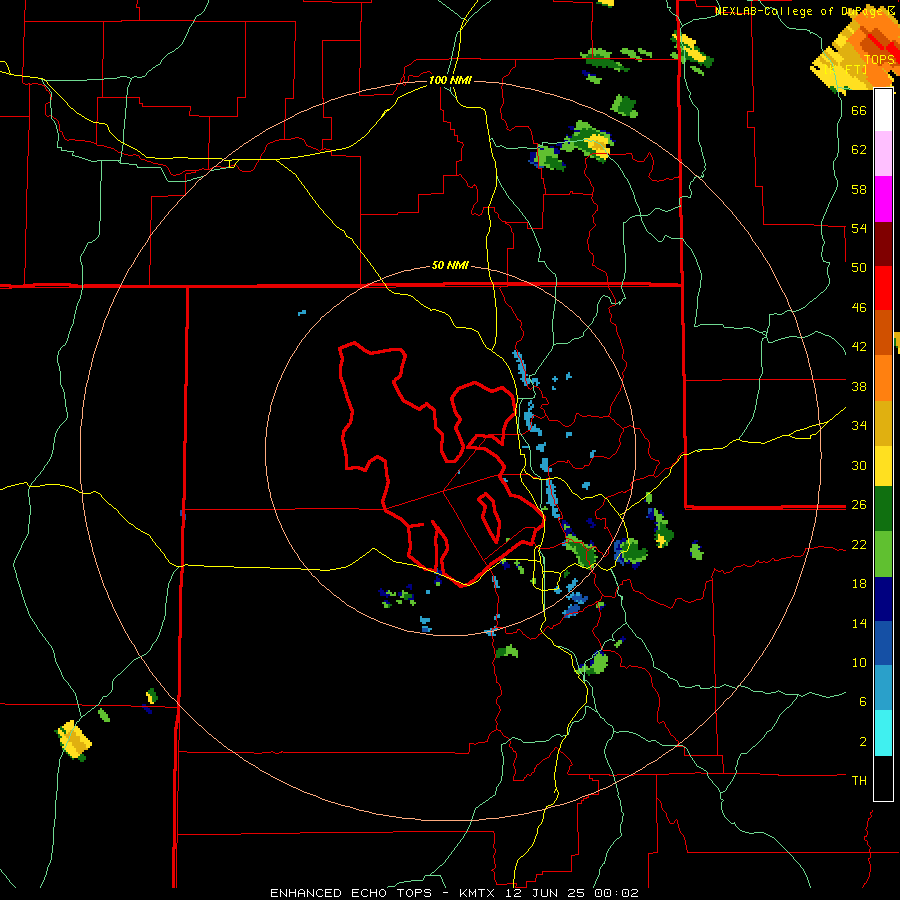
Task: Select the 58 legend scale value
Action: coord(859,189)
